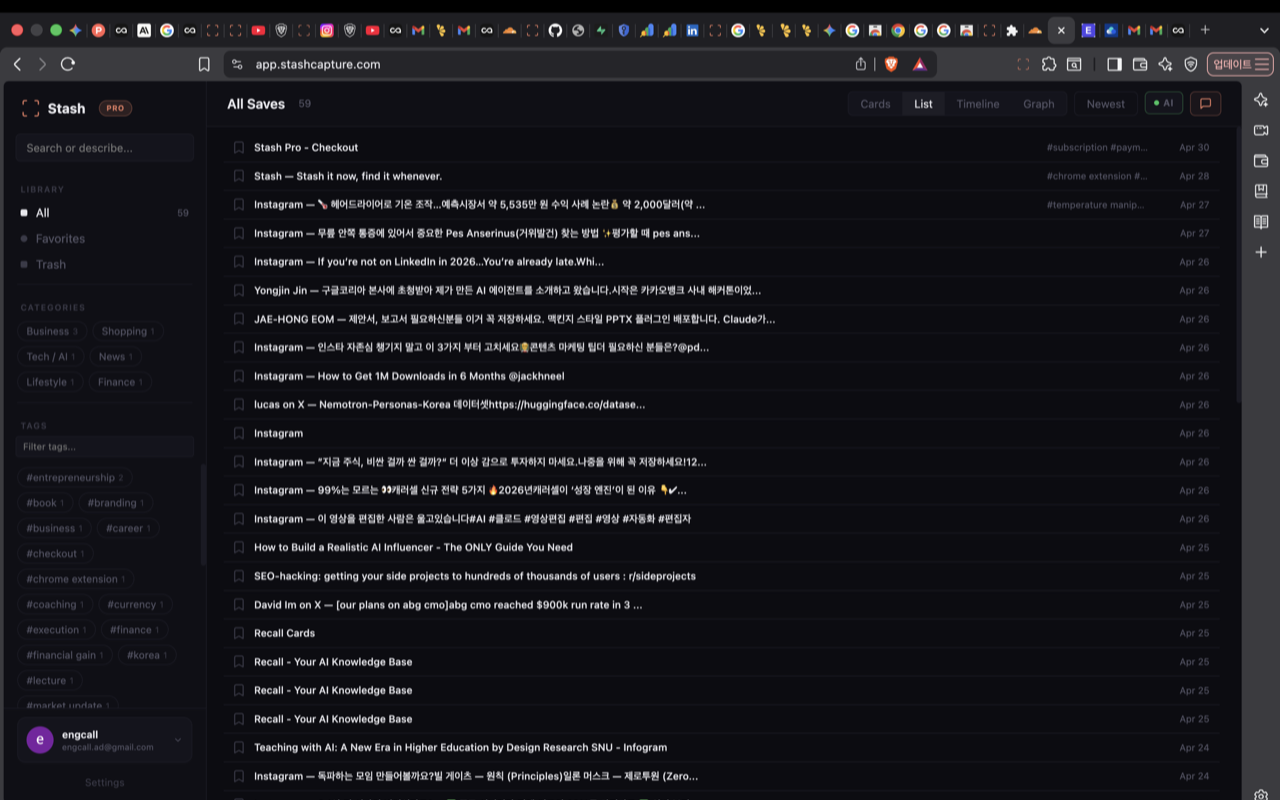Filter by Lifestyle category
1280x800 pixels.
(x=51, y=382)
